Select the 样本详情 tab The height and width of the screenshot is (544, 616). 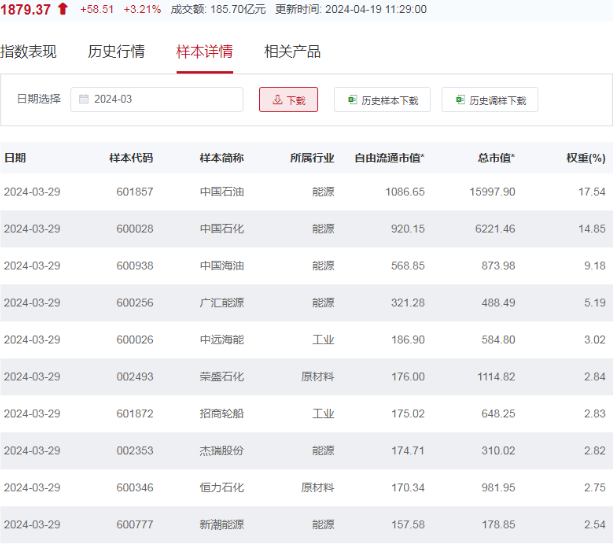(x=204, y=52)
